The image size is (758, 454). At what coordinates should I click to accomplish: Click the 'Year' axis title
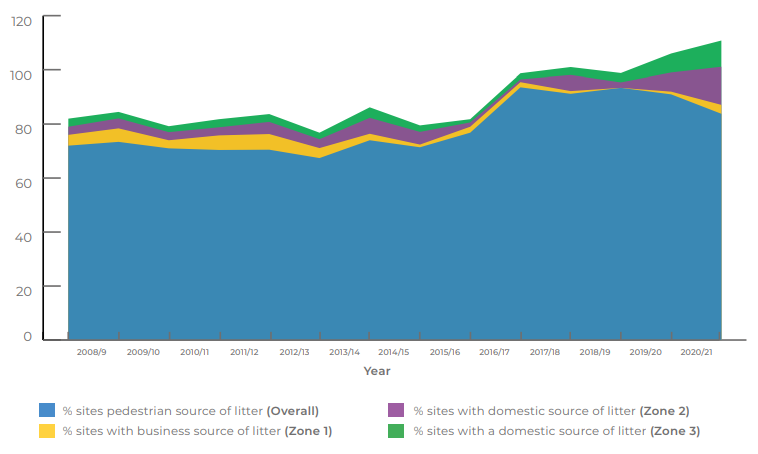pyautogui.click(x=377, y=371)
